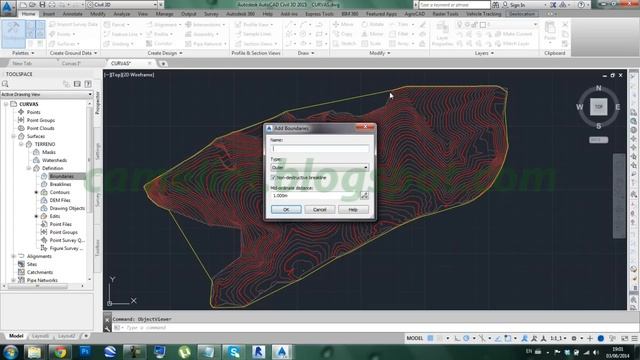The width and height of the screenshot is (640, 360).
Task: Open Google Chrome from the taskbar
Action: pos(60,352)
